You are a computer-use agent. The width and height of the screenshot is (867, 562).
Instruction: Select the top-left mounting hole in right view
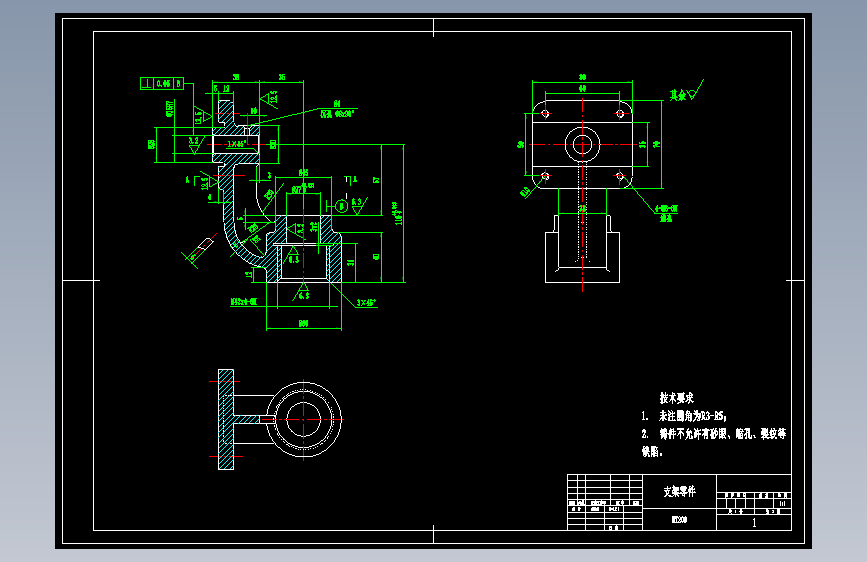click(545, 113)
